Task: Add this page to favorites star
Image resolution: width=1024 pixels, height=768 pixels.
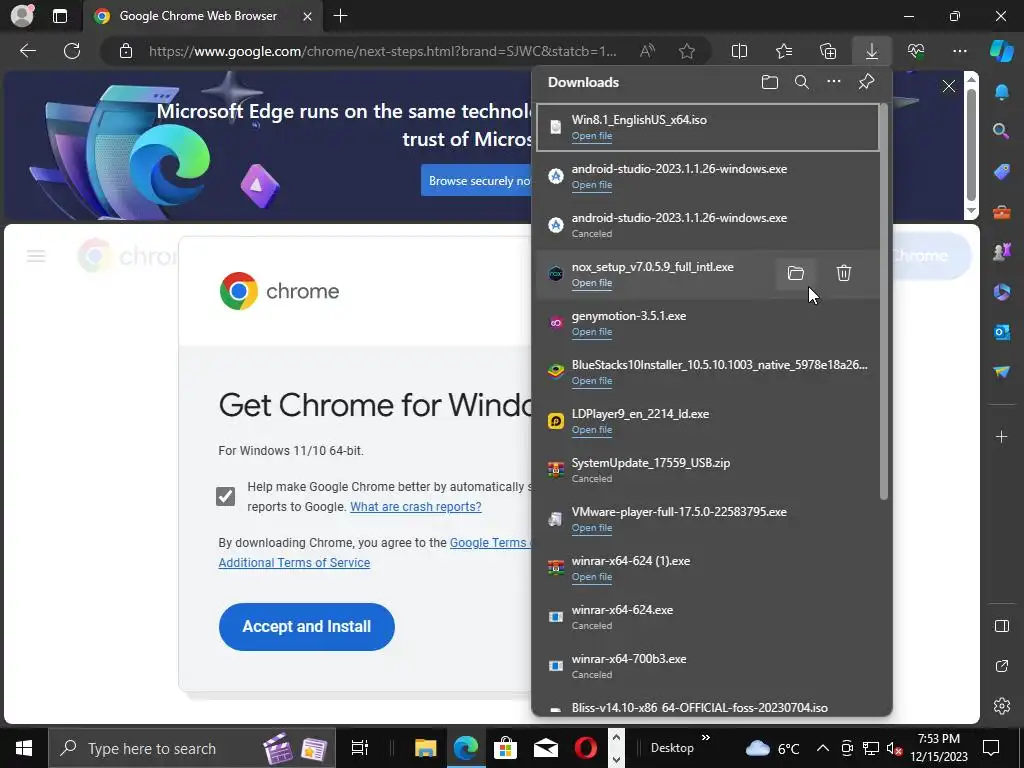Action: coord(686,51)
